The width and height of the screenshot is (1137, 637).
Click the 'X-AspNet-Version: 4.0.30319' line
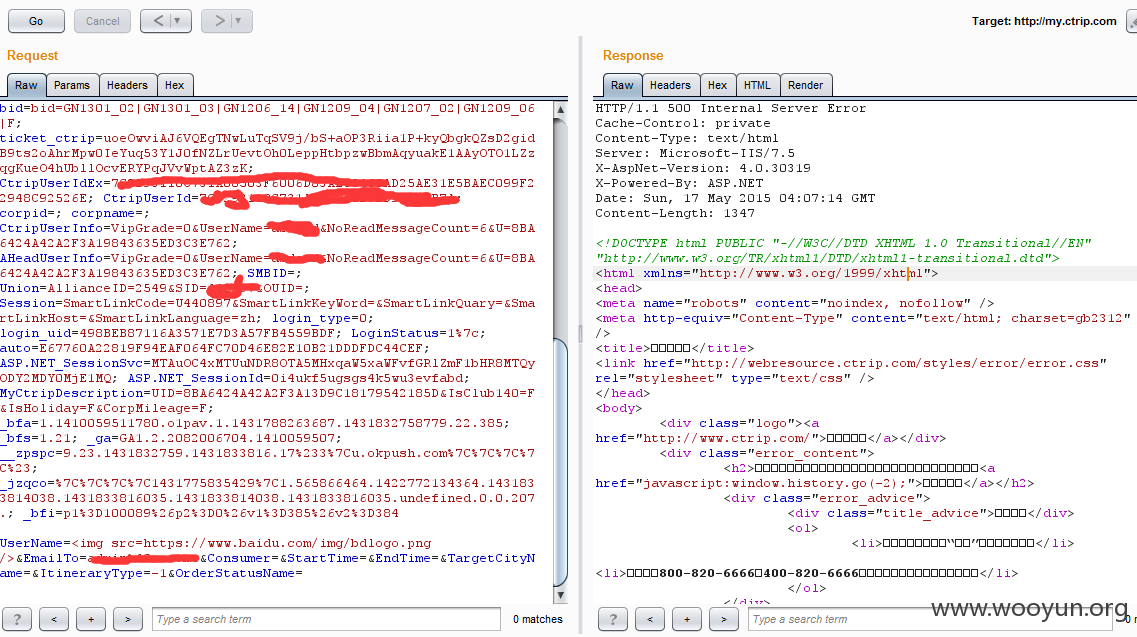[703, 168]
